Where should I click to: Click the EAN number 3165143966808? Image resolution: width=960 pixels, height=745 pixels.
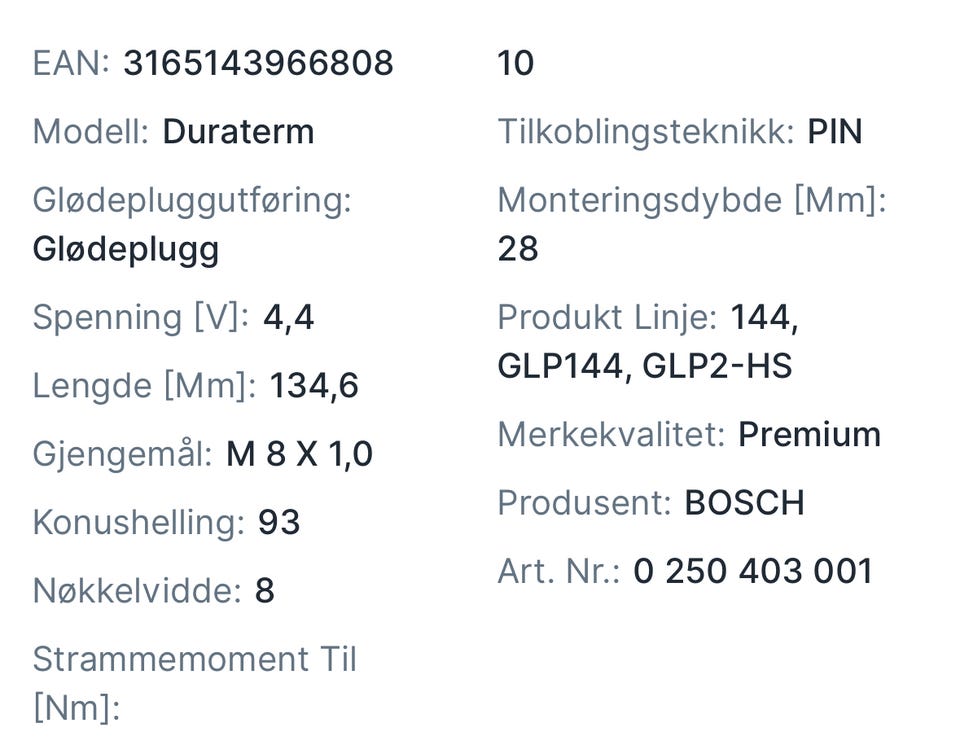point(258,64)
